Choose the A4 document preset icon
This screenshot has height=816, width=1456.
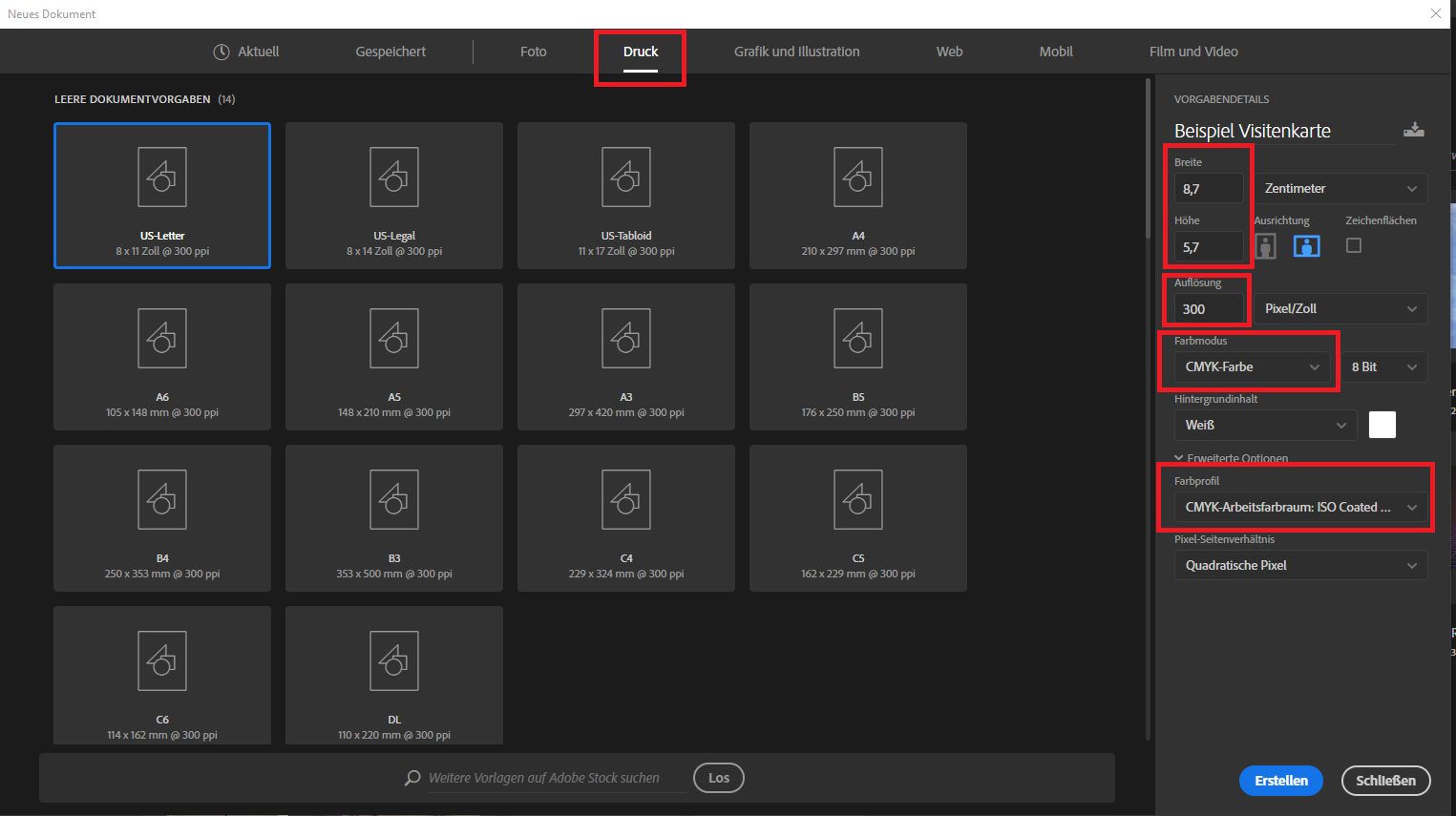click(x=857, y=177)
